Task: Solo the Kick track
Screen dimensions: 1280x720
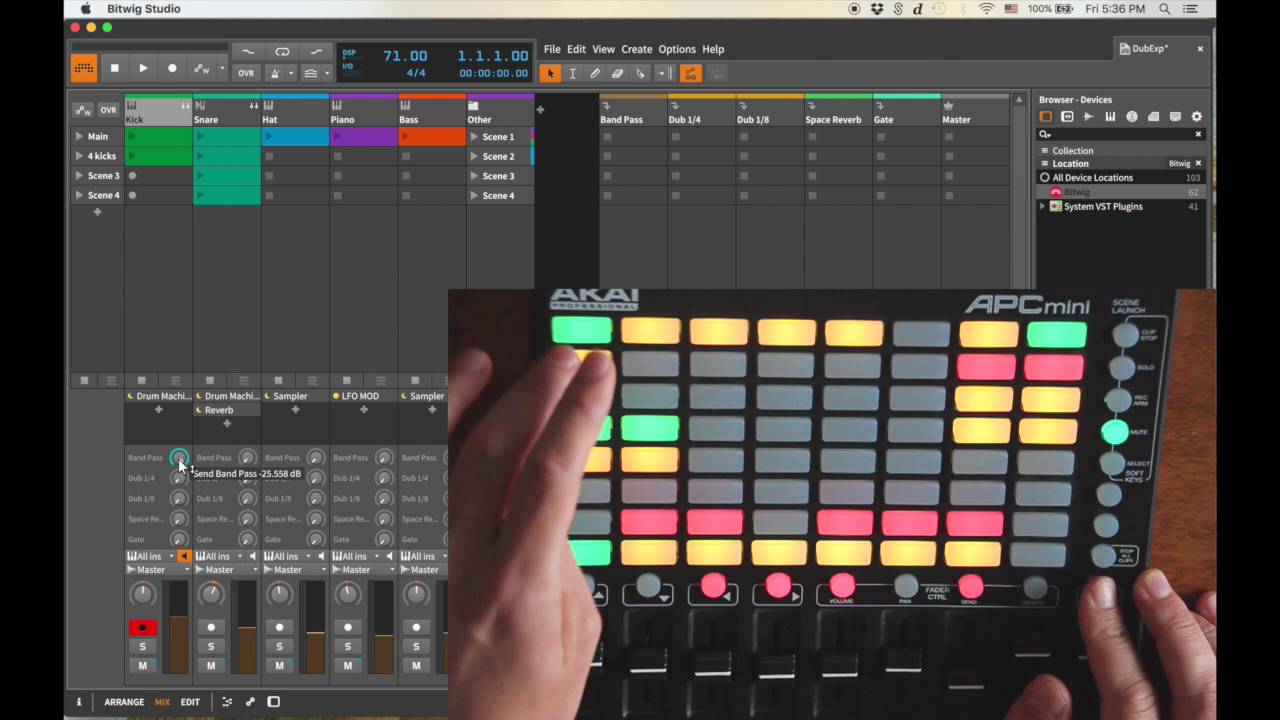Action: coord(142,646)
